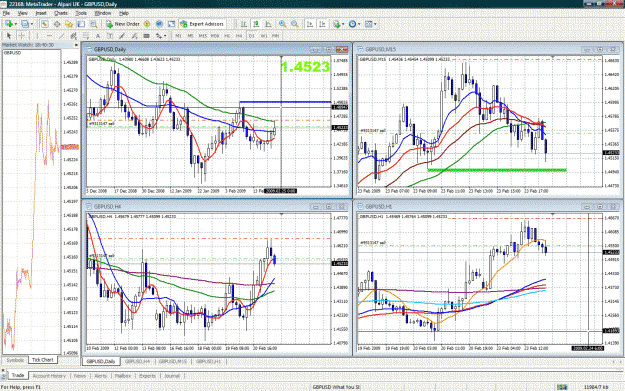The image size is (625, 391).
Task: Open the Tools menu
Action: click(81, 13)
